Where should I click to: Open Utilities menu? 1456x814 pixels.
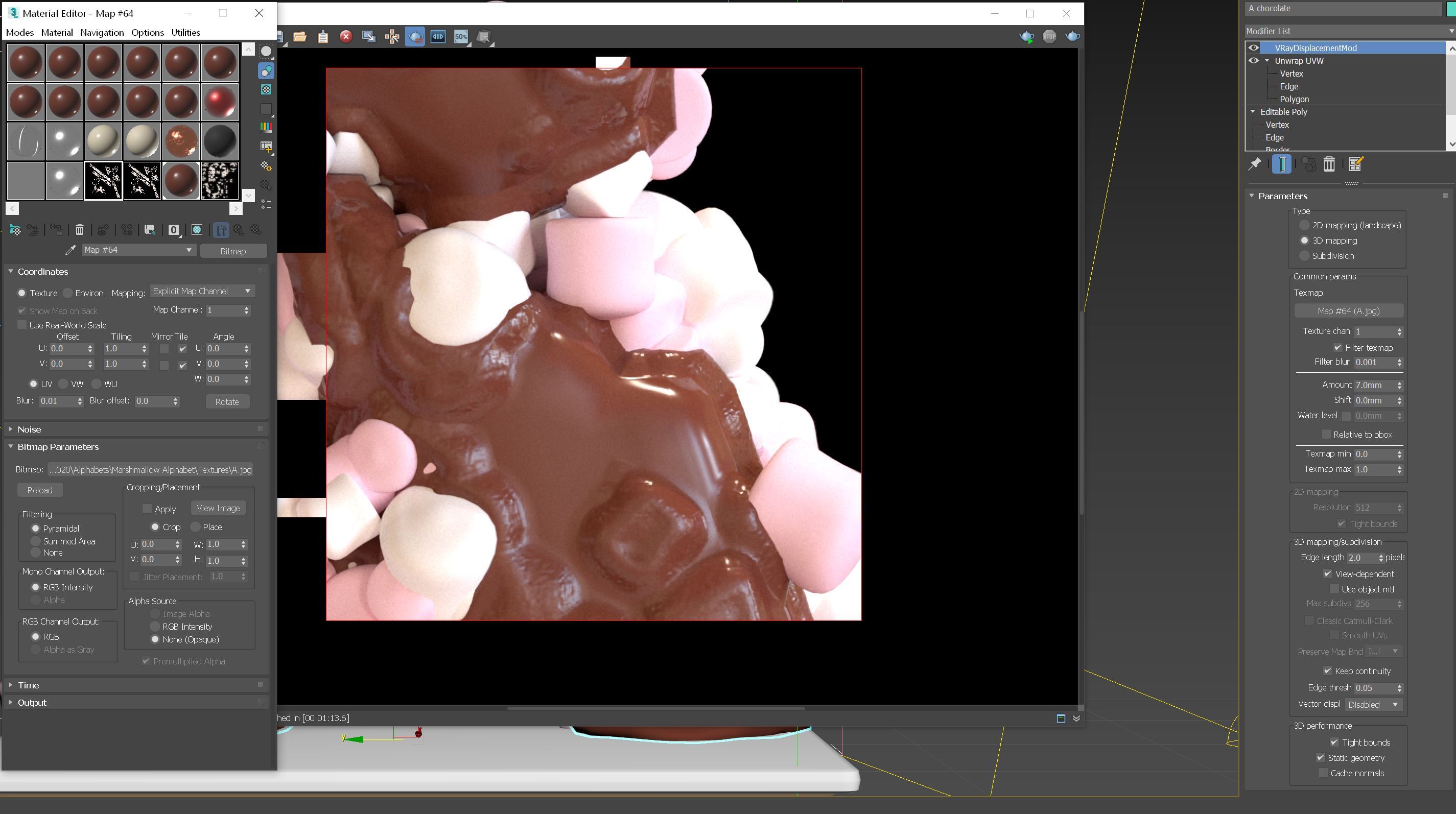pos(185,33)
